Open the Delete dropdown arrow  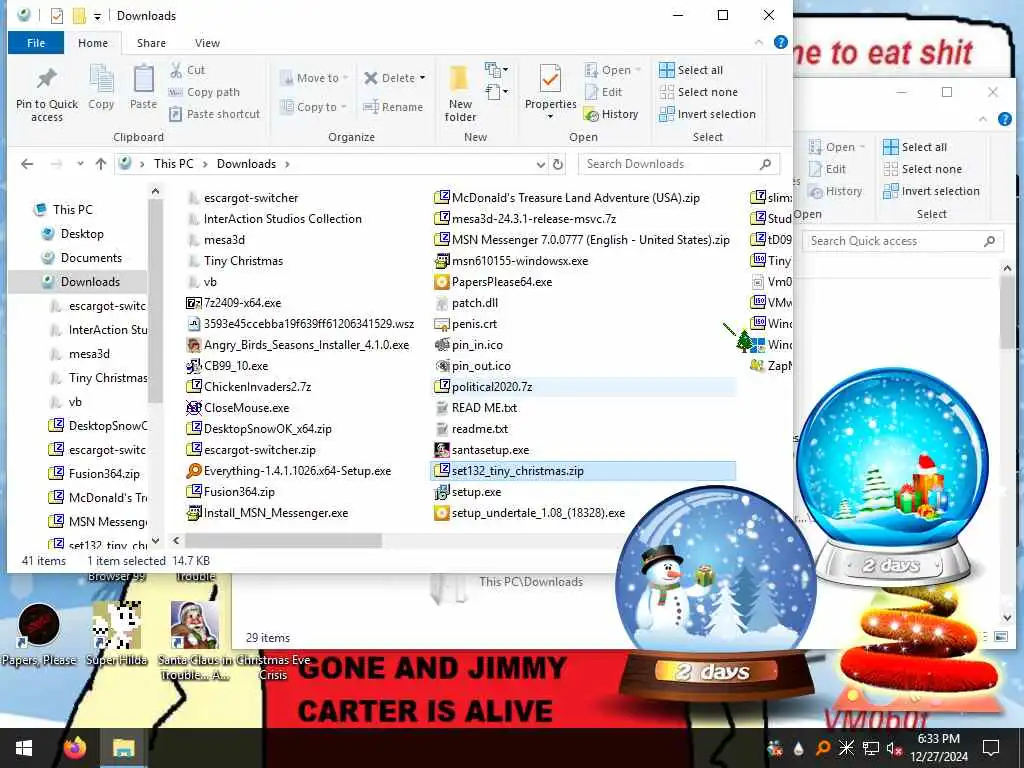[x=423, y=78]
